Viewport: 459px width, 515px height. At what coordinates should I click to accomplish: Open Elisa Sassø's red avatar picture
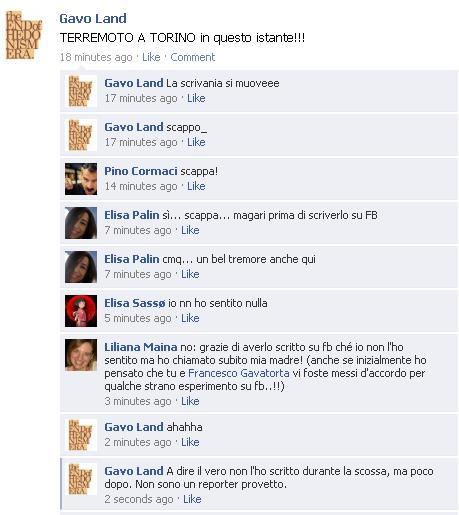point(81,311)
